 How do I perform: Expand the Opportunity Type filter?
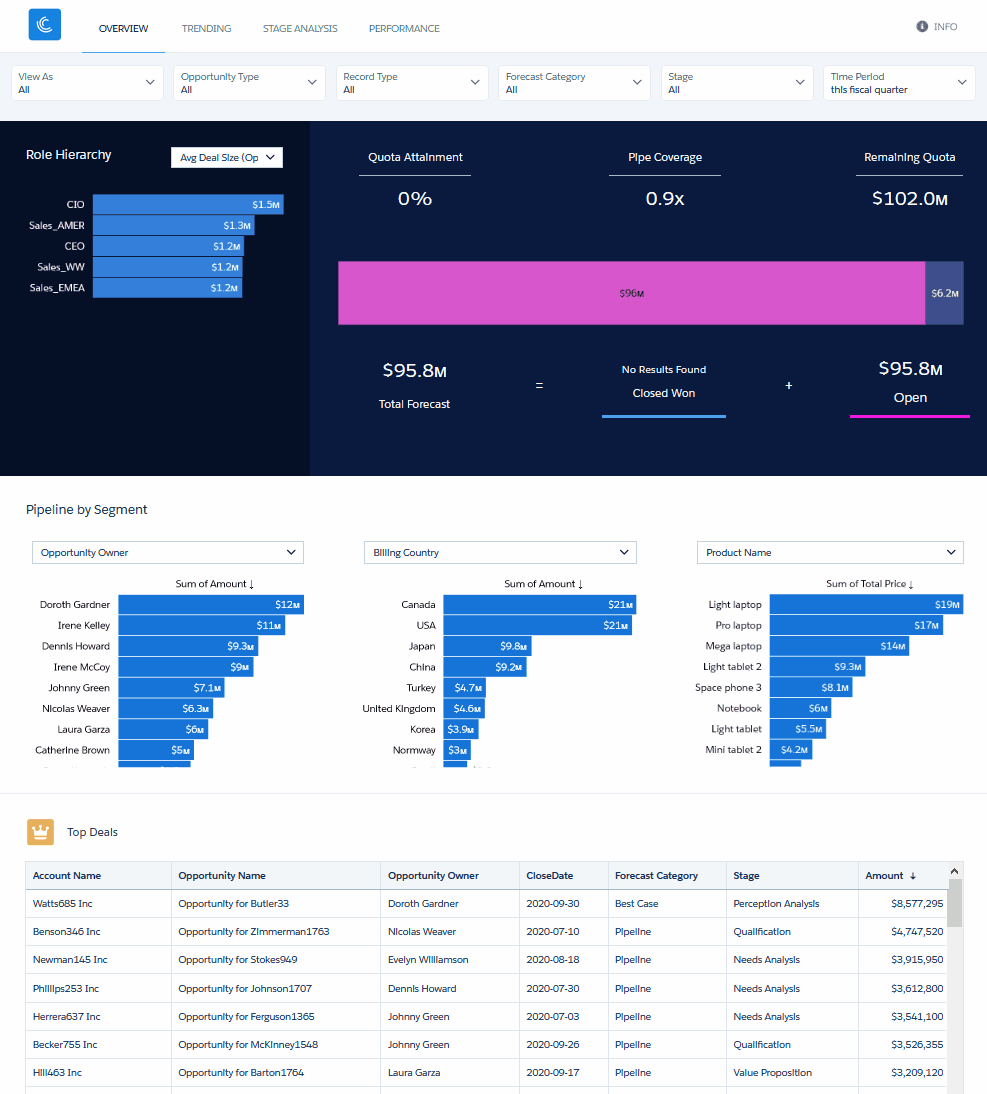coord(250,83)
